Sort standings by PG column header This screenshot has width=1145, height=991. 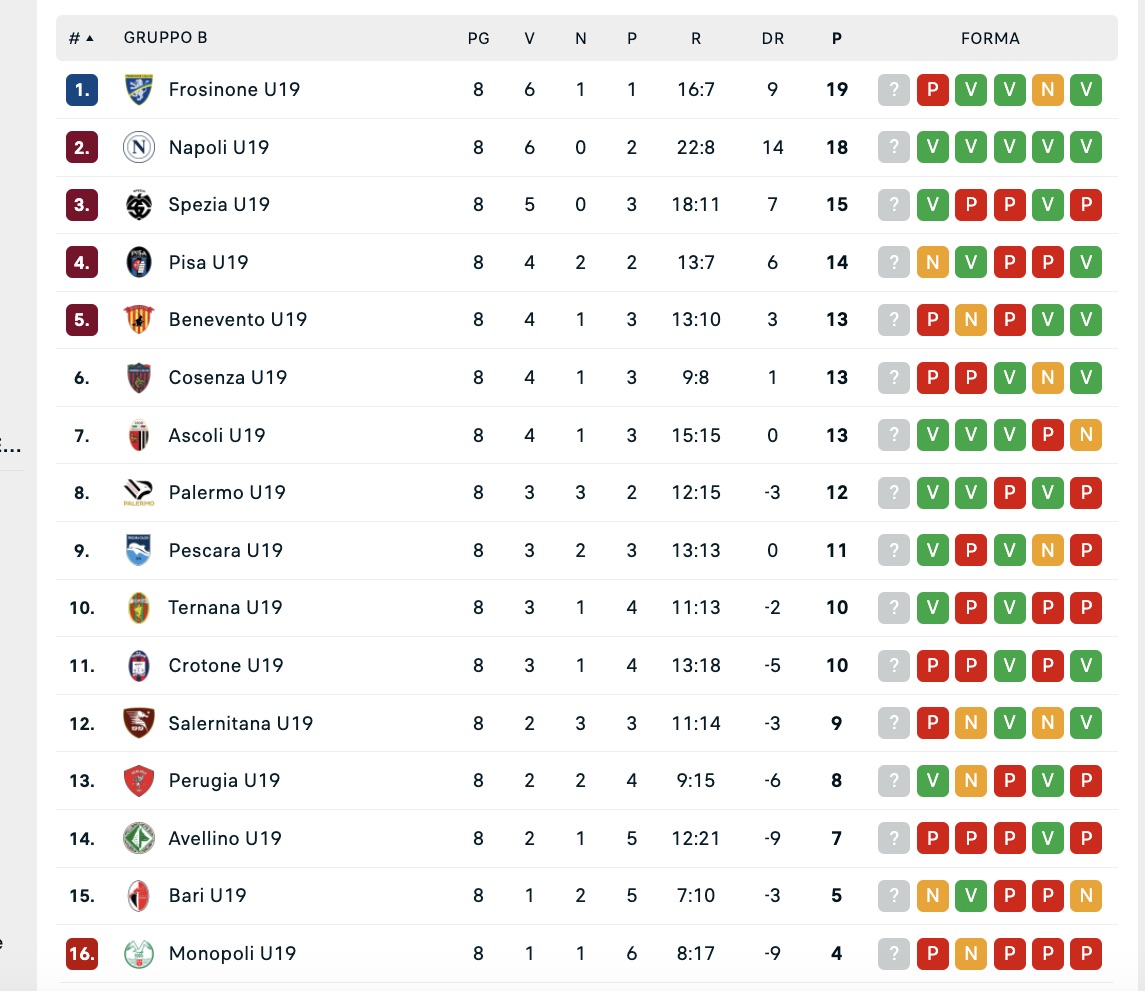click(478, 38)
